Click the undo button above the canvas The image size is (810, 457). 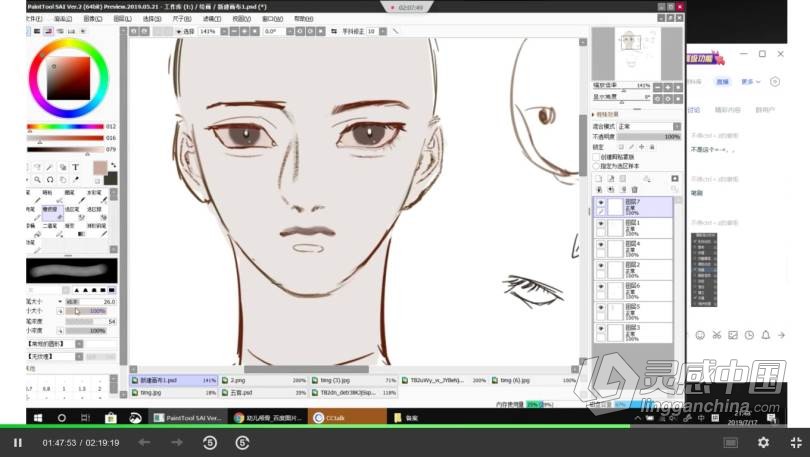pyautogui.click(x=134, y=31)
